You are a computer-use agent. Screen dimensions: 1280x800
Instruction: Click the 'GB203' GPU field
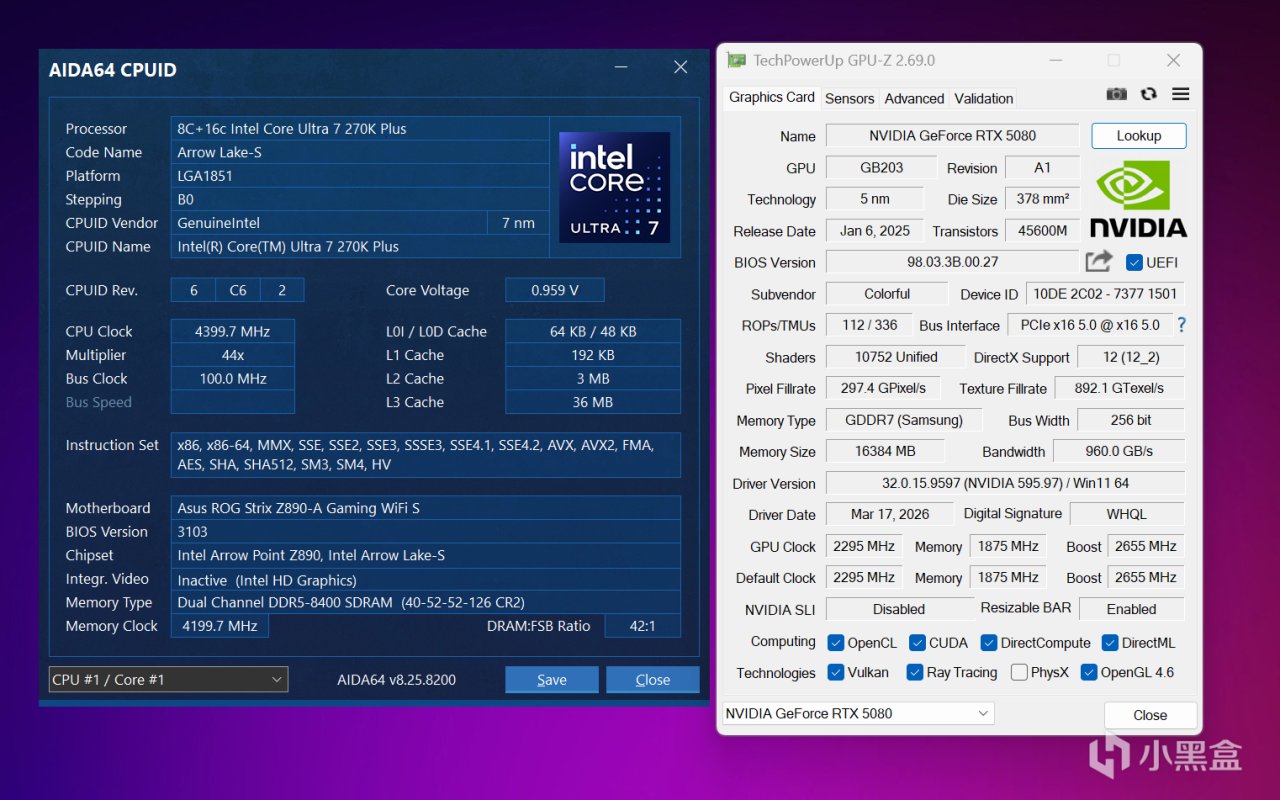[881, 168]
